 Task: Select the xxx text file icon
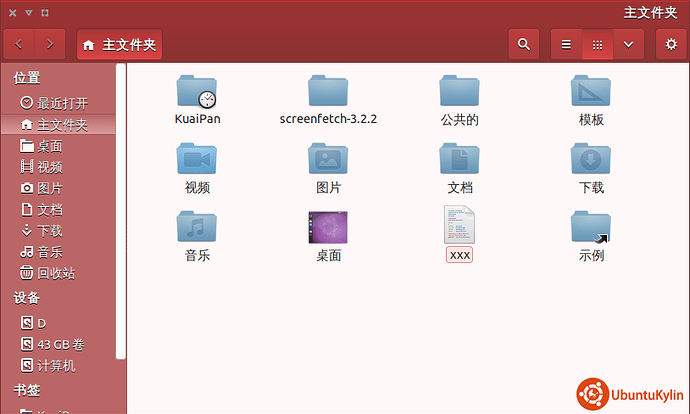click(459, 224)
